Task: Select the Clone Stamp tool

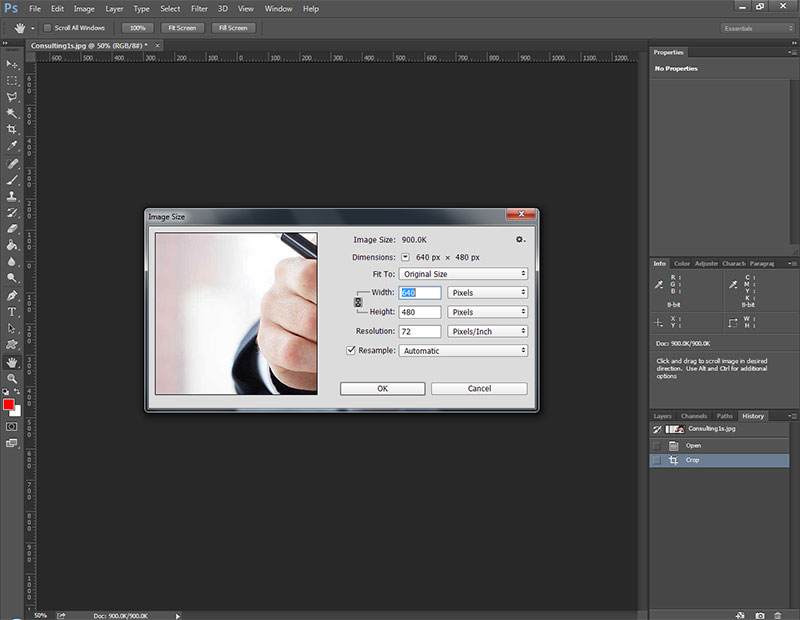Action: (x=11, y=196)
